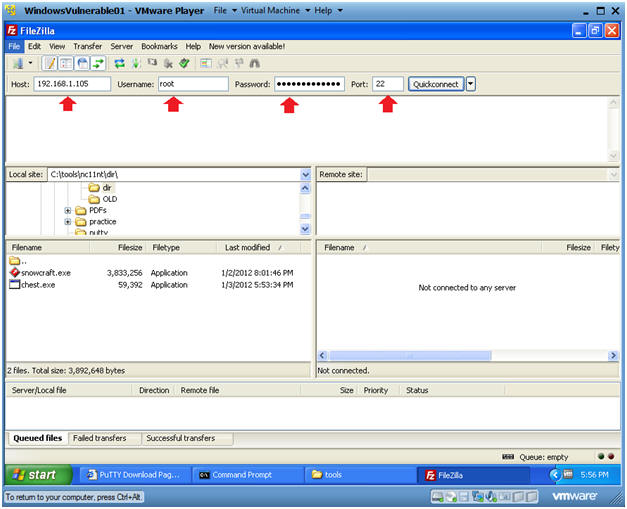Open the Transfer menu
The image size is (627, 509).
pyautogui.click(x=88, y=46)
